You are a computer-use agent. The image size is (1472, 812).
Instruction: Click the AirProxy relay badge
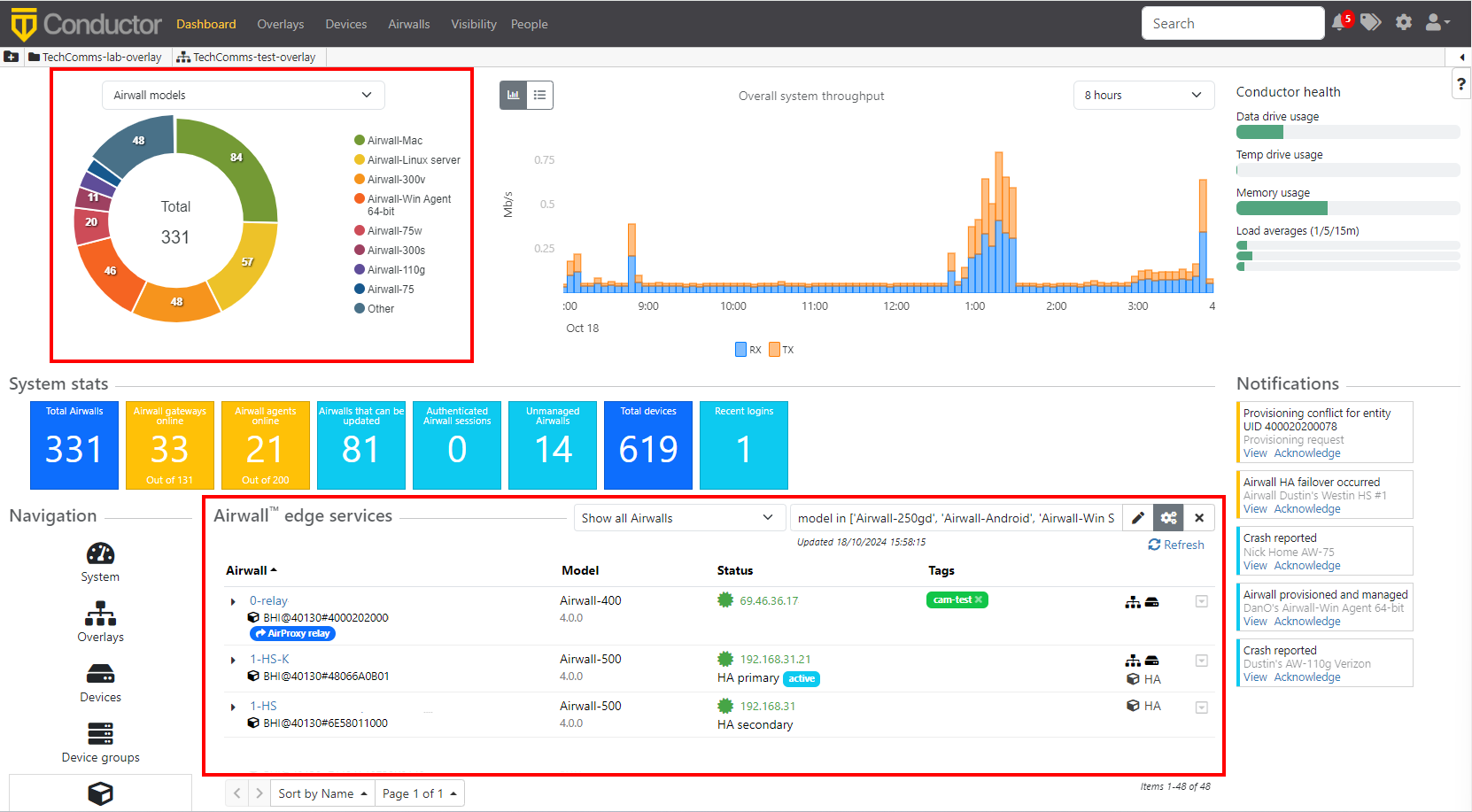coord(292,633)
